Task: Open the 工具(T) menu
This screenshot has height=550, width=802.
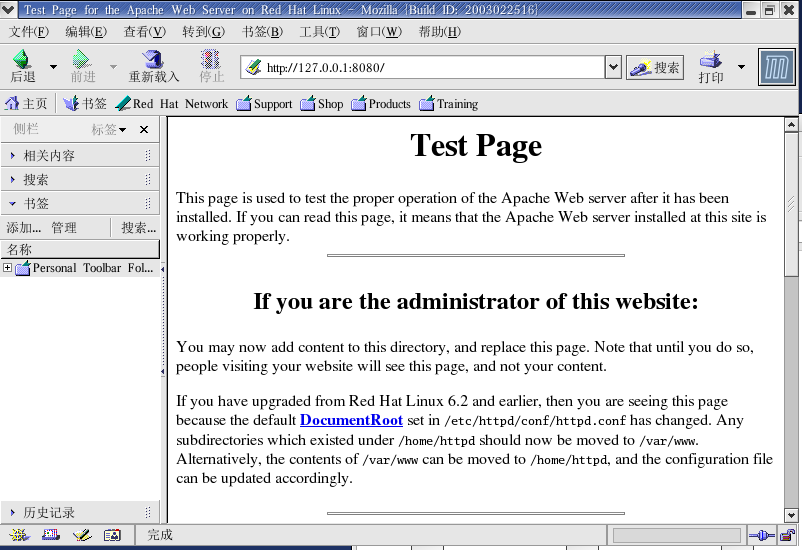Action: click(319, 32)
